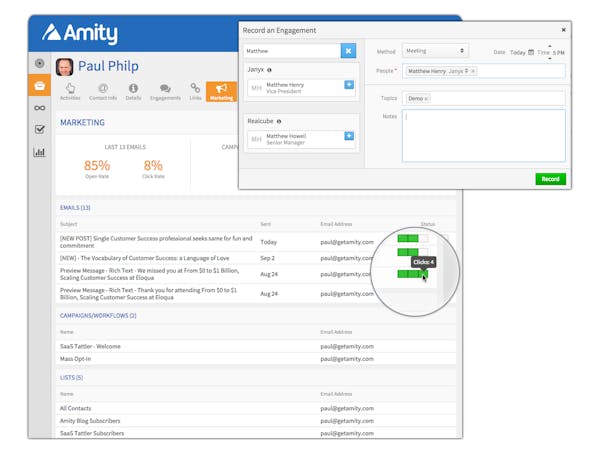Switch to the Engagements tab
Screen dimensions: 600x454
165,92
